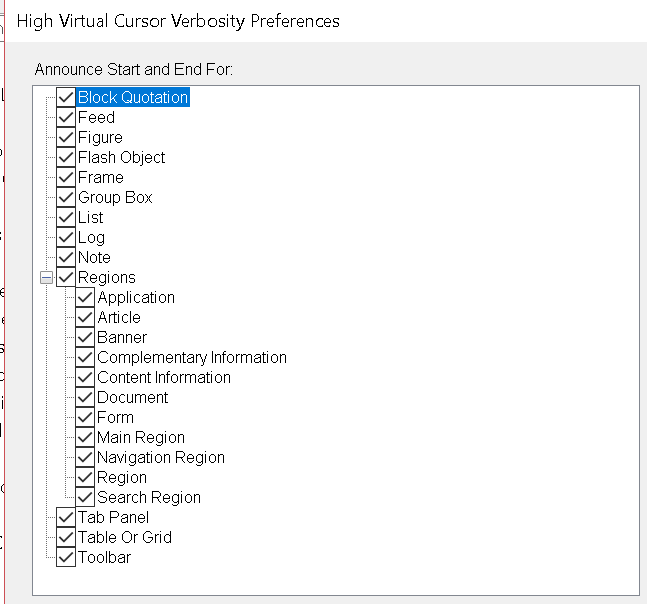This screenshot has width=647, height=604.
Task: Select the Block Quotation label
Action: pos(133,97)
